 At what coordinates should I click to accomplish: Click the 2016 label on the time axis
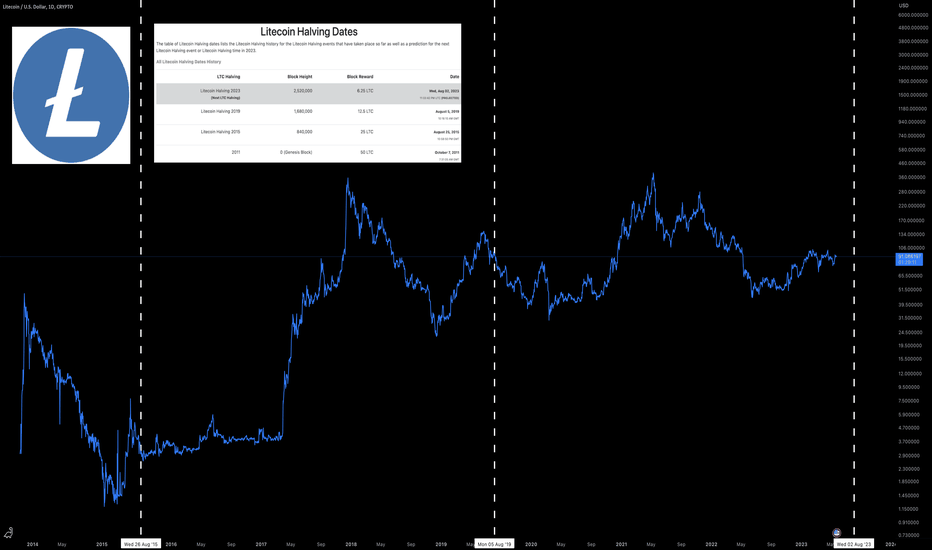click(x=171, y=544)
